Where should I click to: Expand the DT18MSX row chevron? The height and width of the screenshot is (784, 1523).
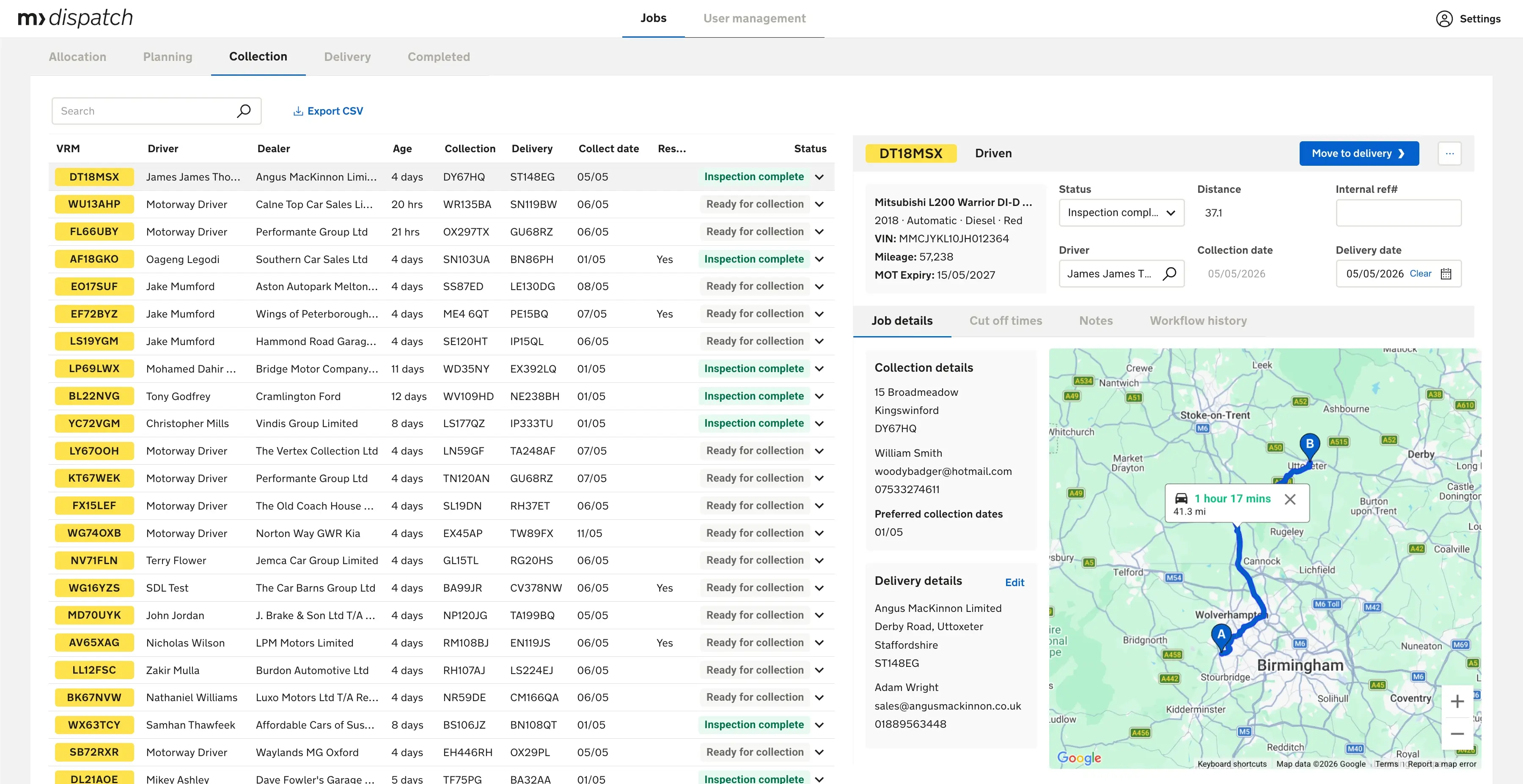[x=819, y=177]
